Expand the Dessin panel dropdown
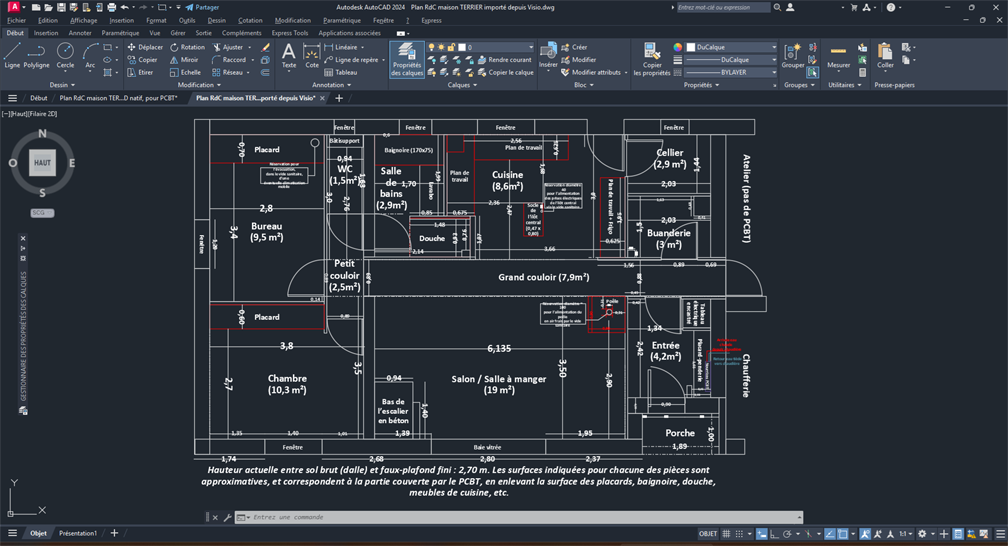 [62, 85]
